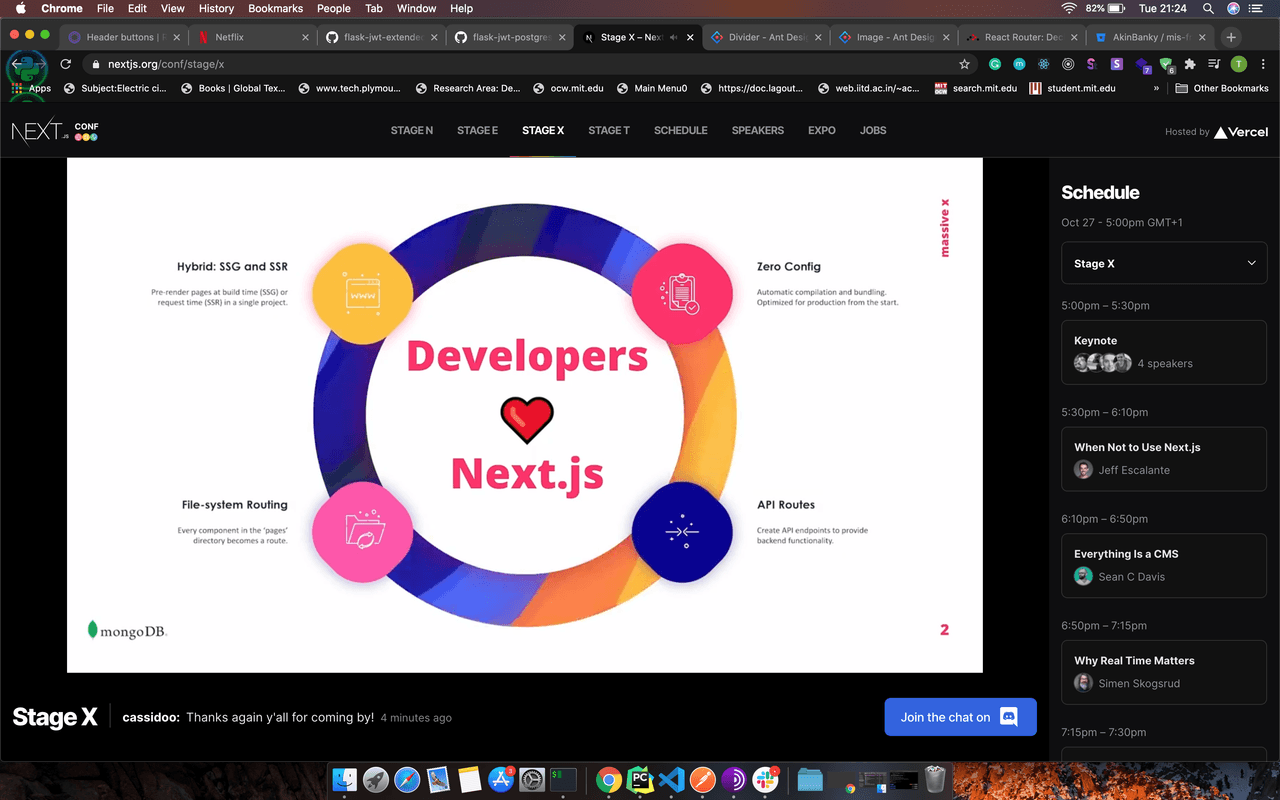Screen dimensions: 1280x800
Task: Open Slack from the Dock
Action: click(x=766, y=779)
